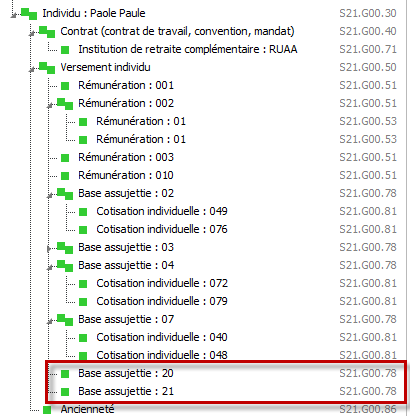Click code S21.G00.81 beside Cotisation individuelle : 072

[x=368, y=283]
